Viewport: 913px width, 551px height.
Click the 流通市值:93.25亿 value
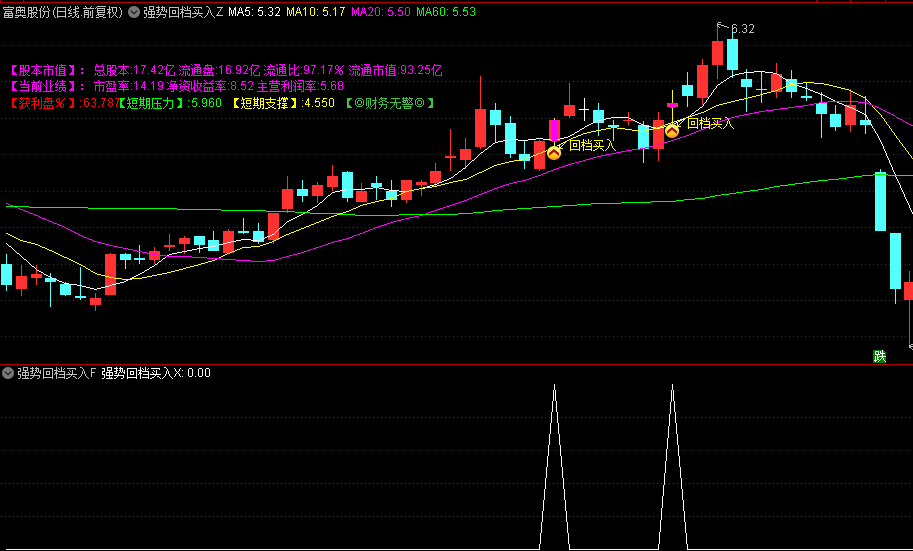(x=395, y=71)
